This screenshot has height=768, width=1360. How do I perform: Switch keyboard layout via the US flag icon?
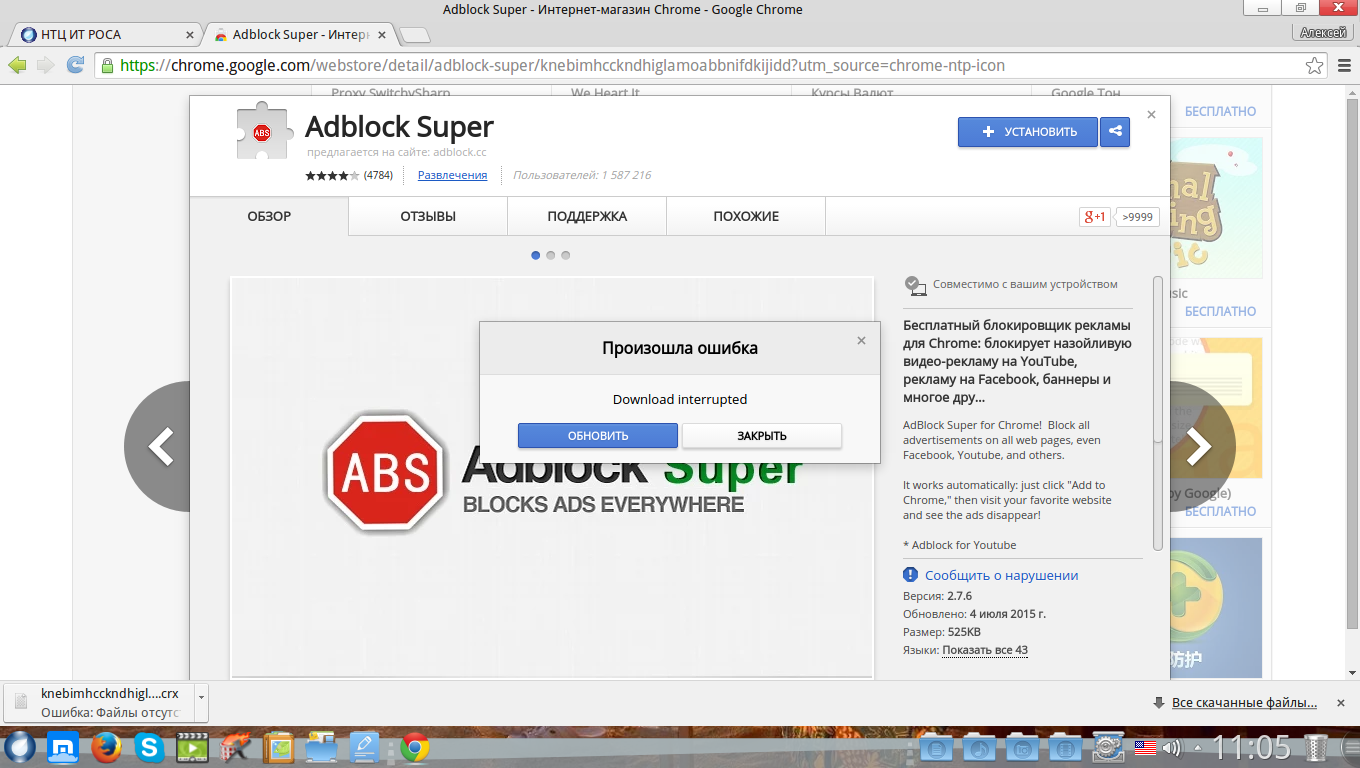coord(1145,748)
